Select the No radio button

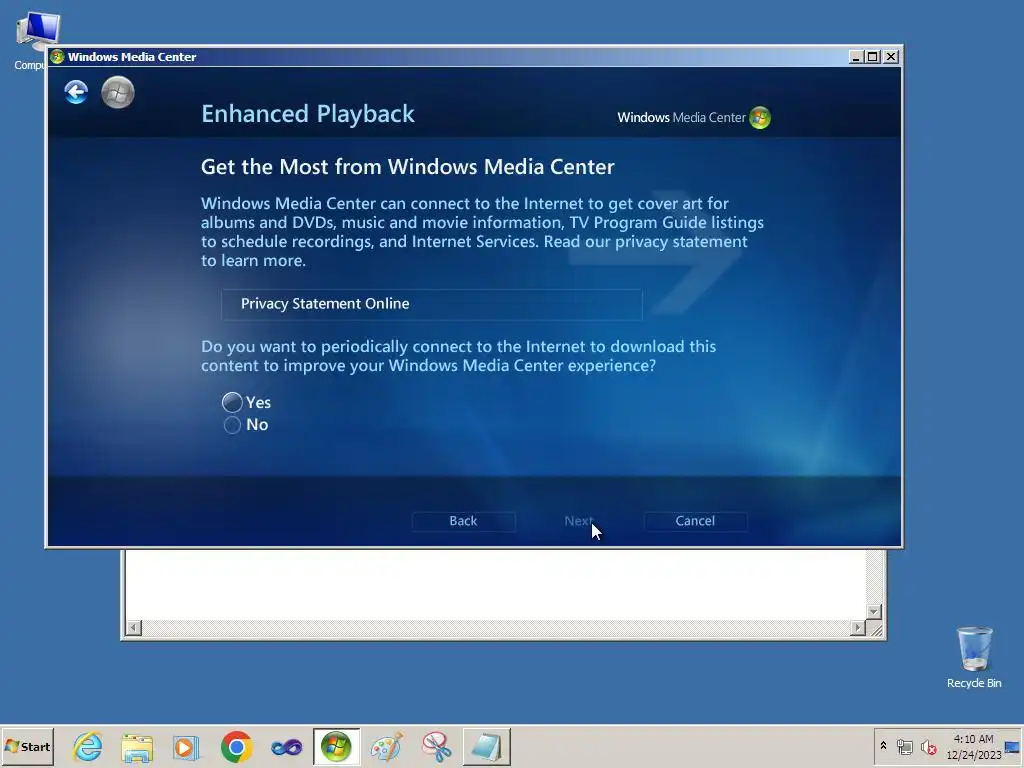coord(232,425)
